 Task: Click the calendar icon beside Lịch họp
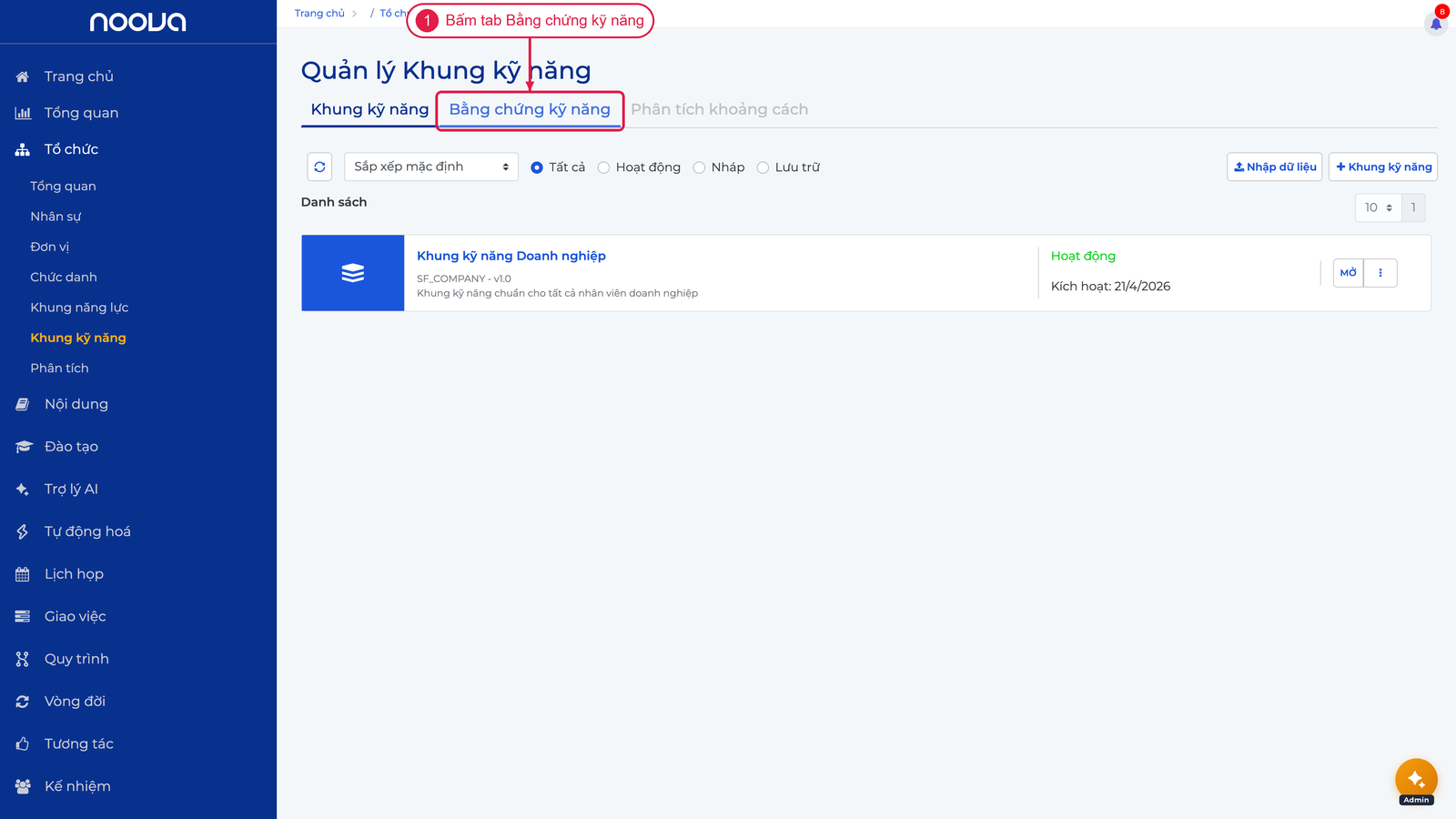pyautogui.click(x=23, y=574)
